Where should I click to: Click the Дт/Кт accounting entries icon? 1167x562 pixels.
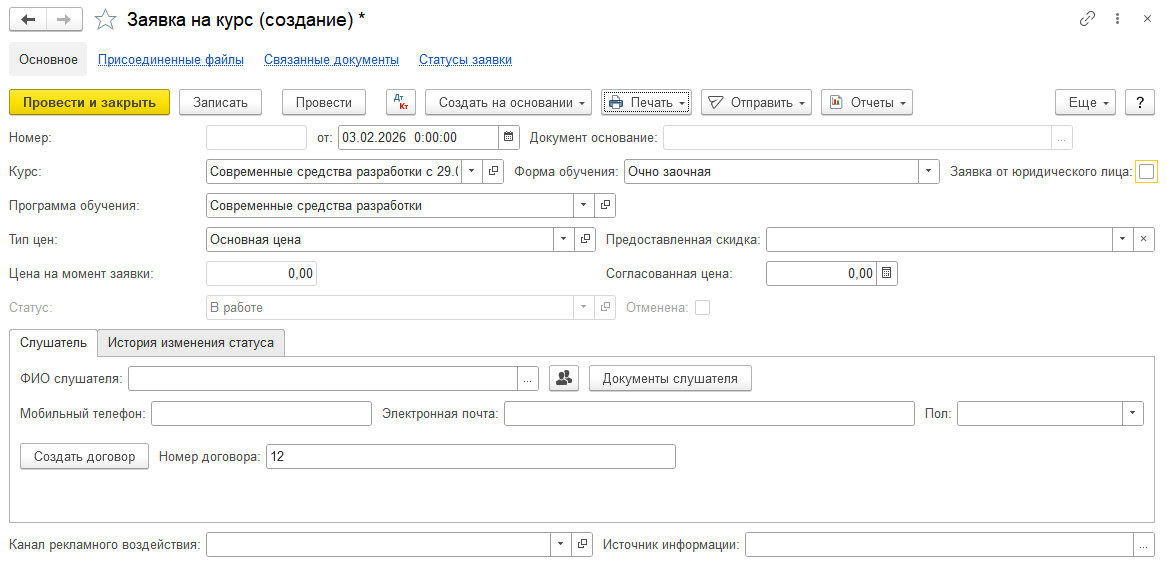pos(400,102)
